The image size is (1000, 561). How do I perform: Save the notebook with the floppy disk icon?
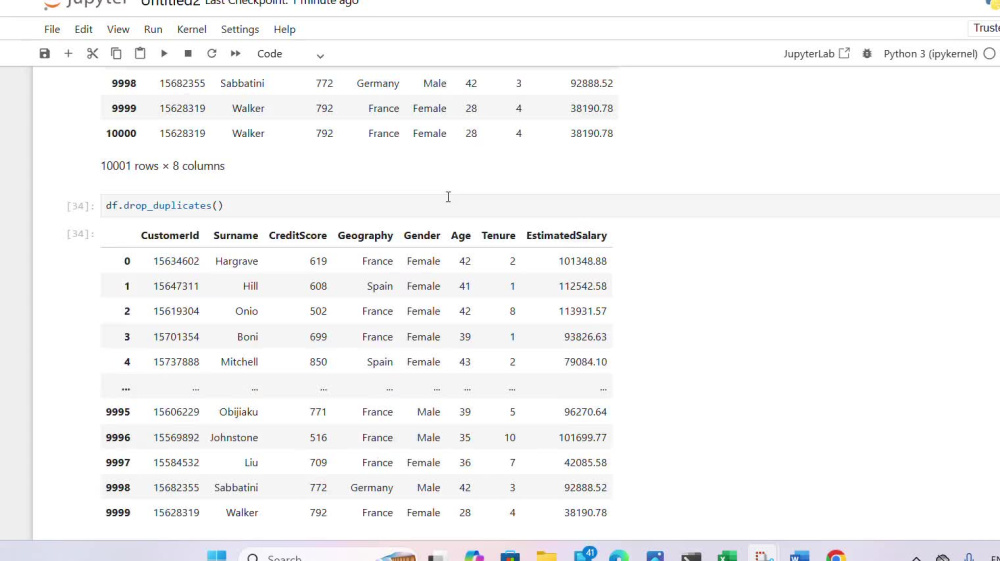point(44,54)
